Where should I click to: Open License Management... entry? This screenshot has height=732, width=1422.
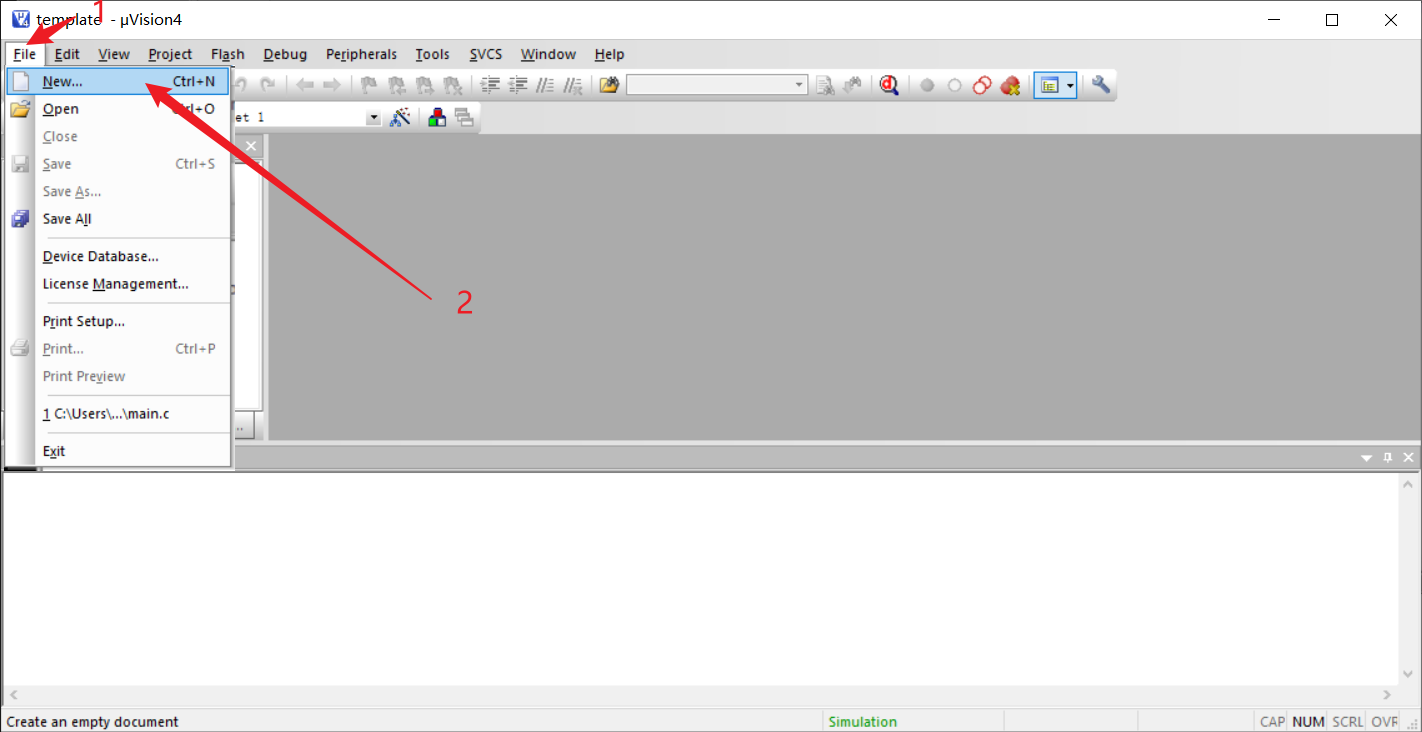click(118, 284)
